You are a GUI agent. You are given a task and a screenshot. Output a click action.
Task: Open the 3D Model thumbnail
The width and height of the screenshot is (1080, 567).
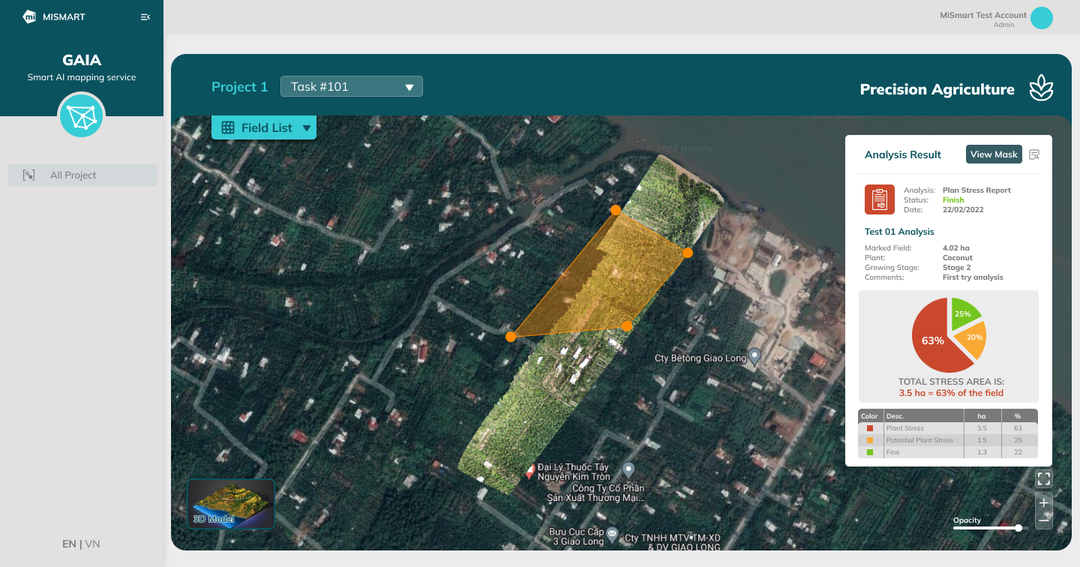(x=231, y=504)
